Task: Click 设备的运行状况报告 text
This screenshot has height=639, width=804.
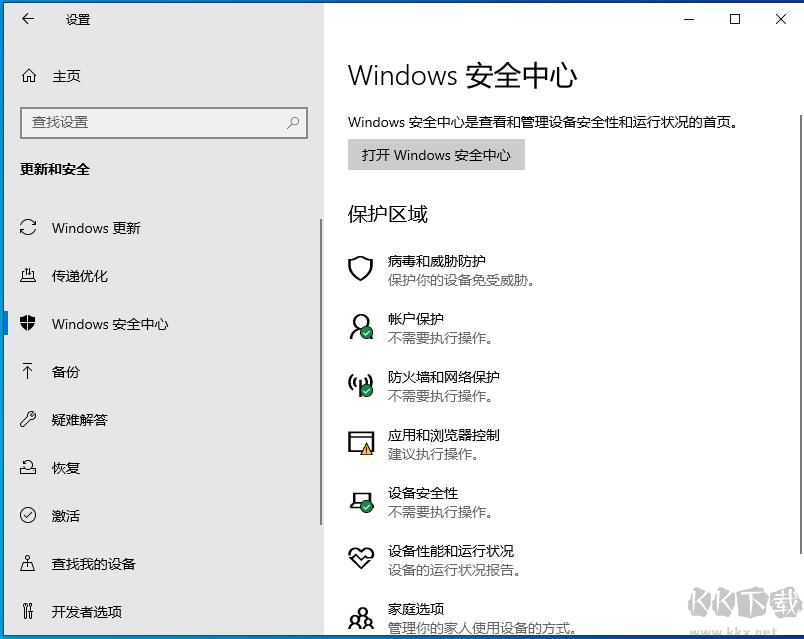Action: click(x=454, y=570)
